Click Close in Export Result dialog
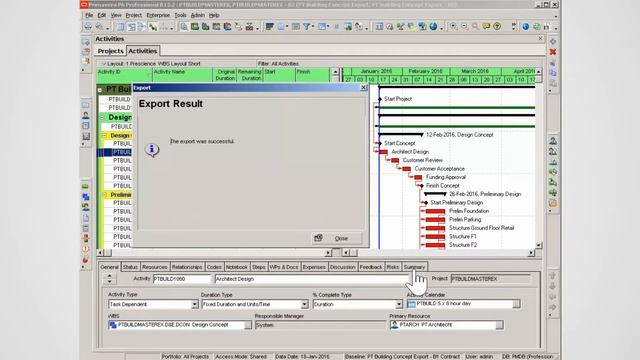Viewport: 640px width, 360px height. click(336, 238)
